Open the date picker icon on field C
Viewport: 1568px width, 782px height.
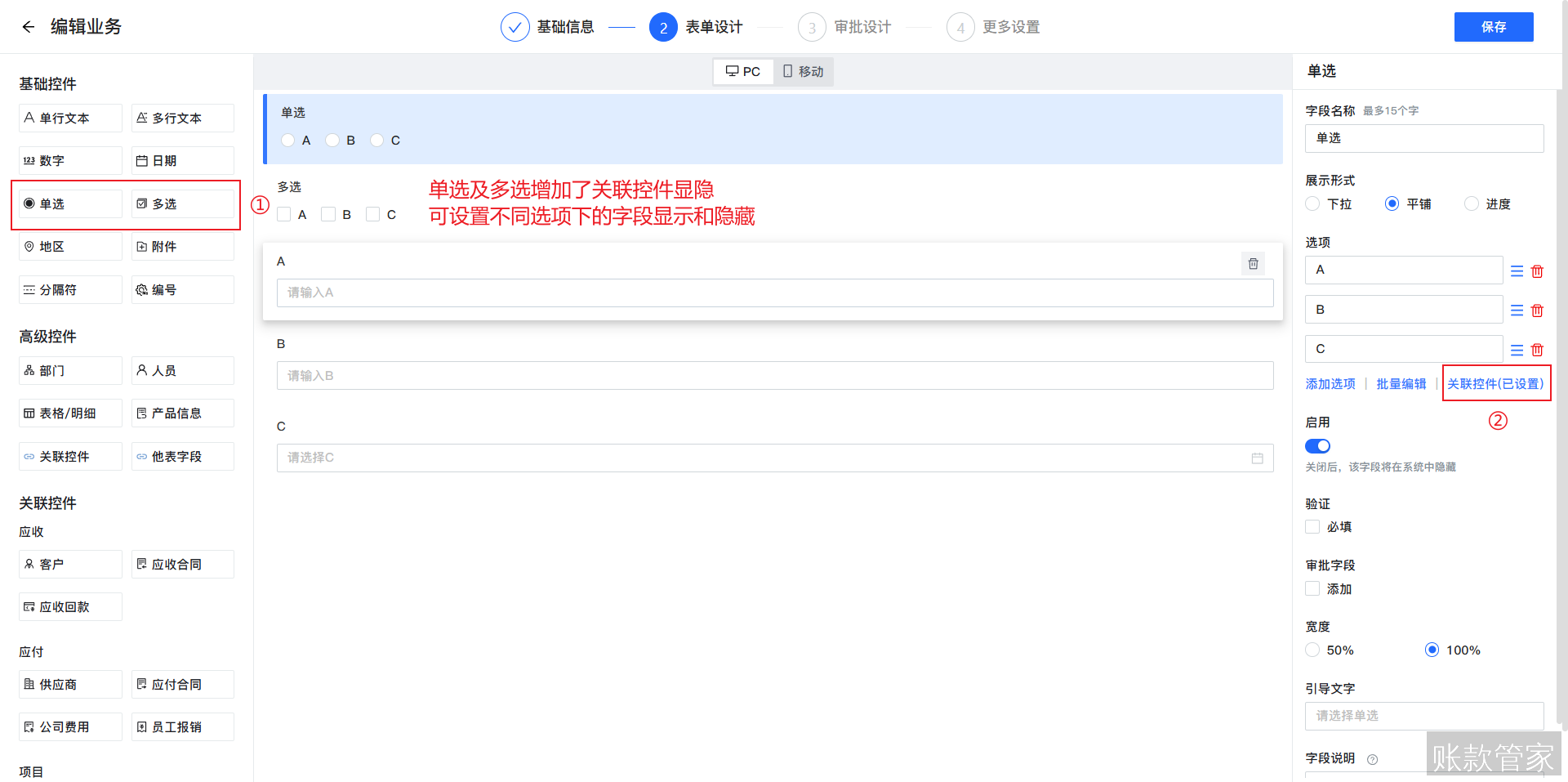[x=1257, y=458]
